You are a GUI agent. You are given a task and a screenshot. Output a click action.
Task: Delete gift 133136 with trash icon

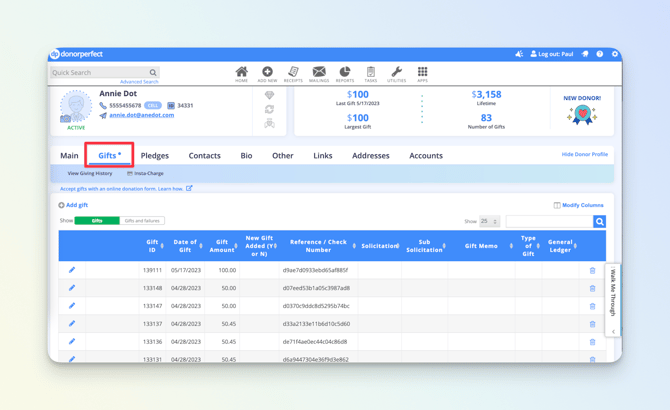(x=592, y=342)
